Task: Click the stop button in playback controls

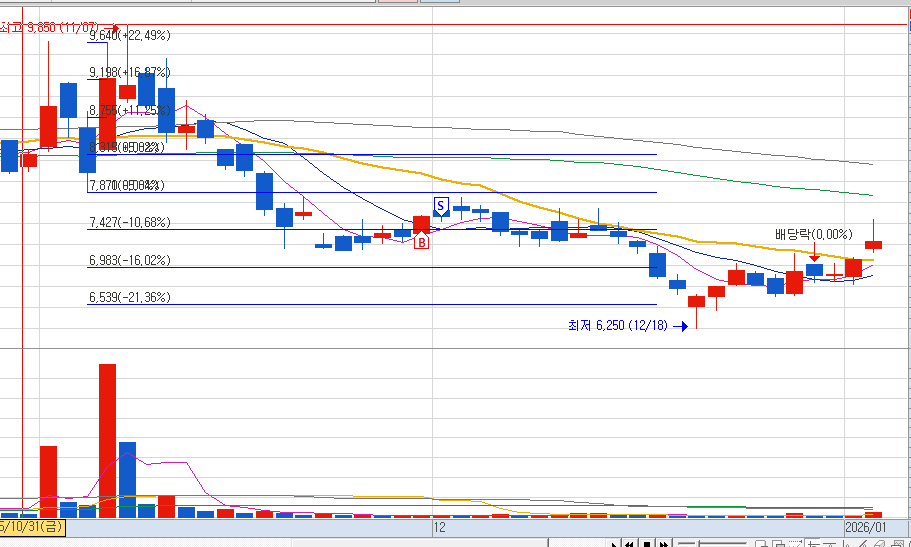Action: tap(647, 543)
